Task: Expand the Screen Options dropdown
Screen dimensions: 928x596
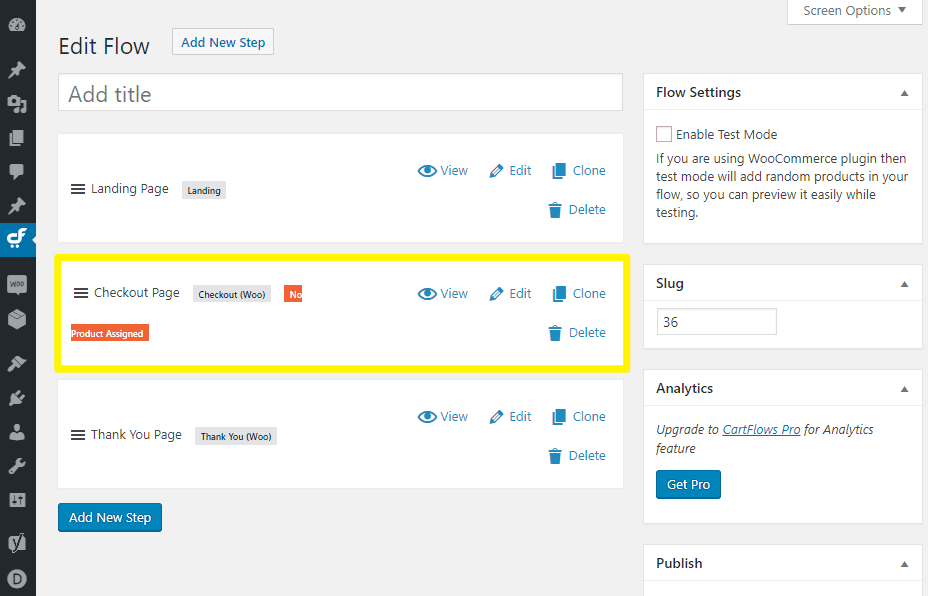Action: tap(855, 11)
